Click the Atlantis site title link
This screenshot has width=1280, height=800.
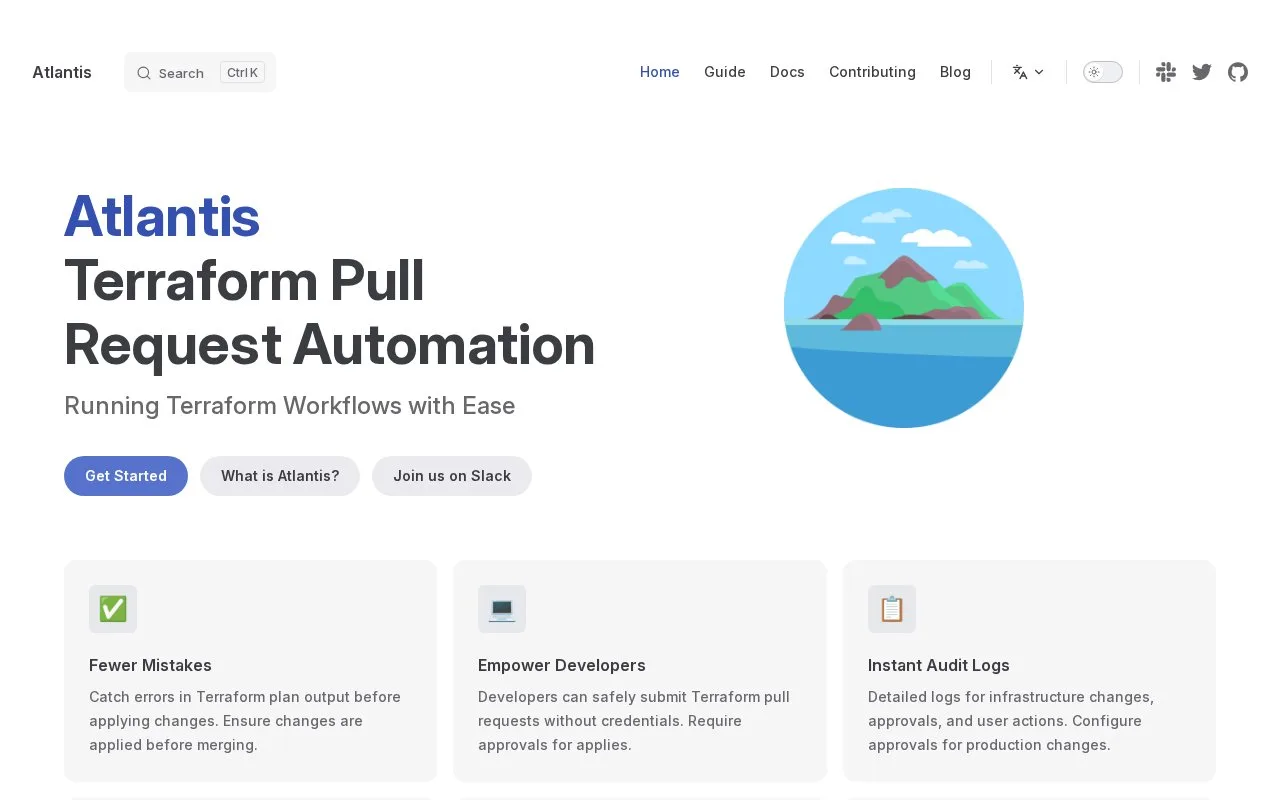point(62,72)
